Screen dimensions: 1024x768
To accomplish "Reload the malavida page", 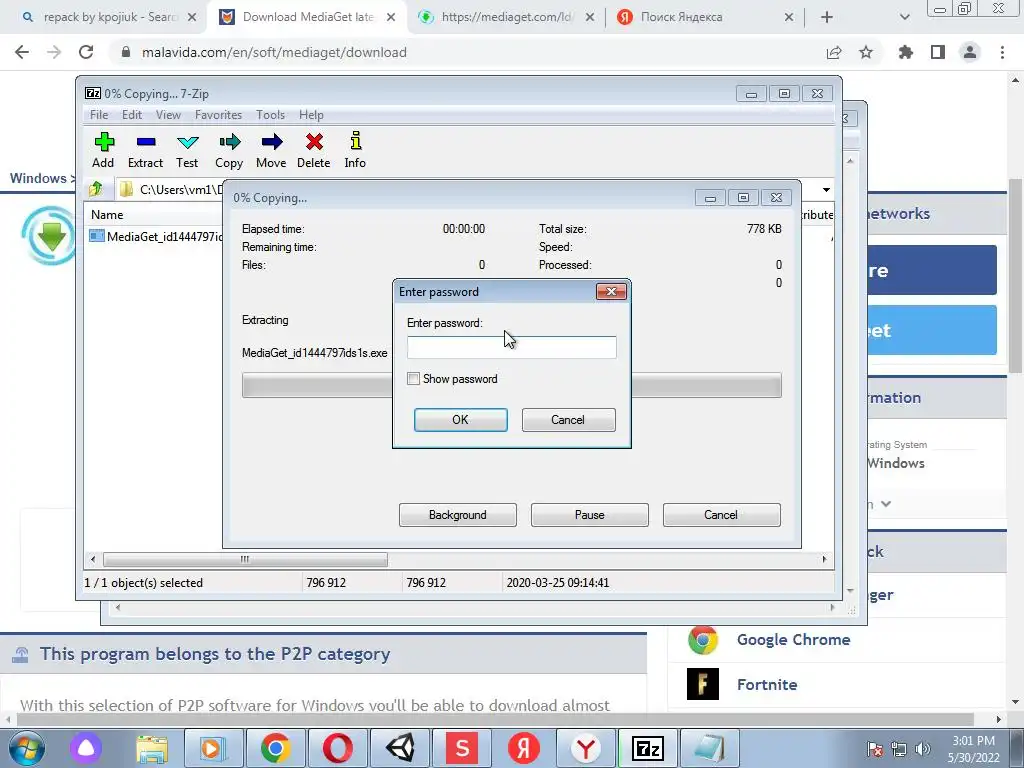I will point(86,52).
